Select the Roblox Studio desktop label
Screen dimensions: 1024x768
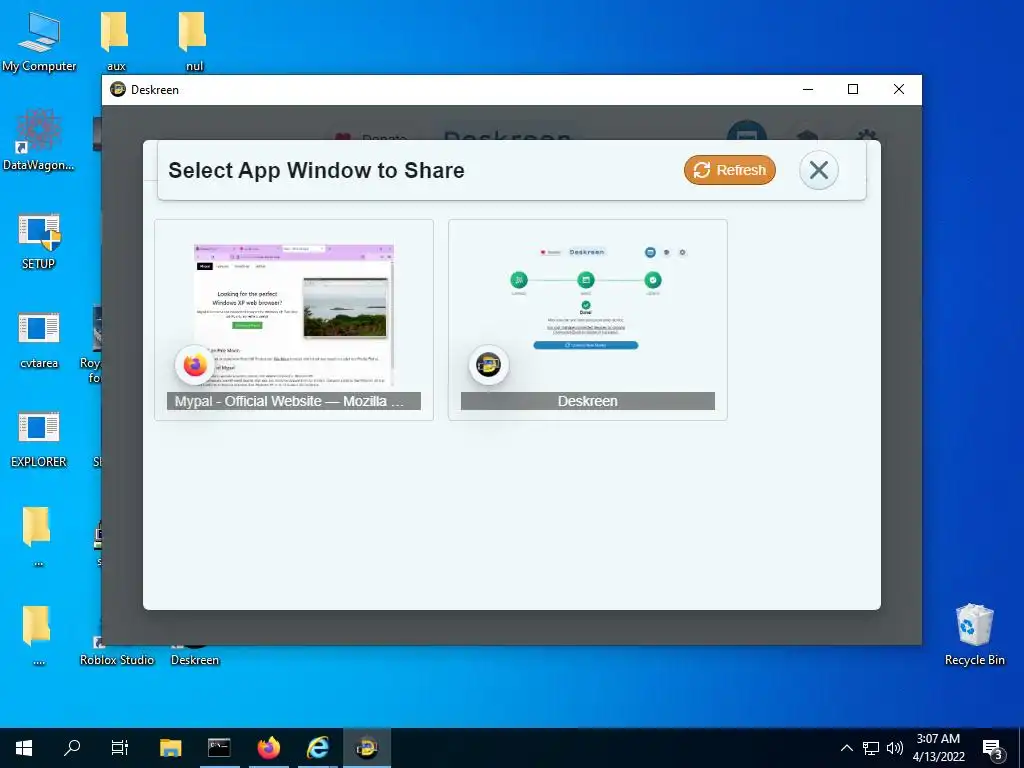(117, 660)
